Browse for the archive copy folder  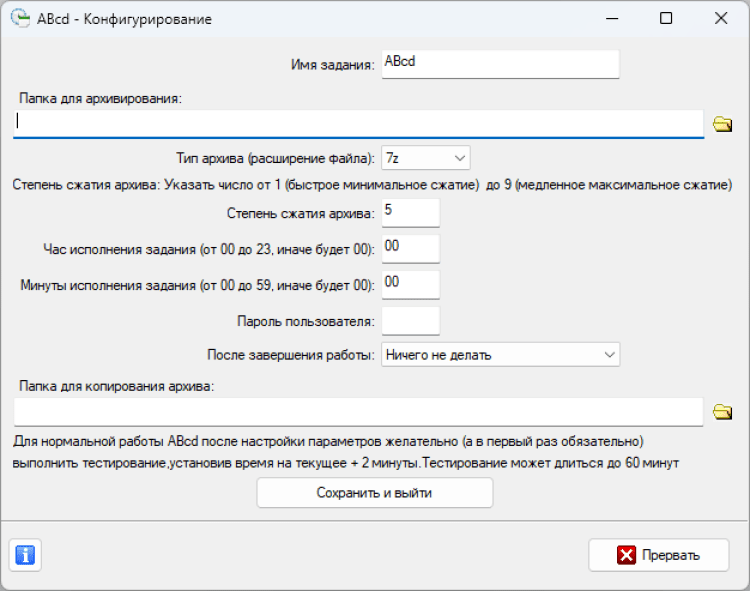tap(722, 412)
